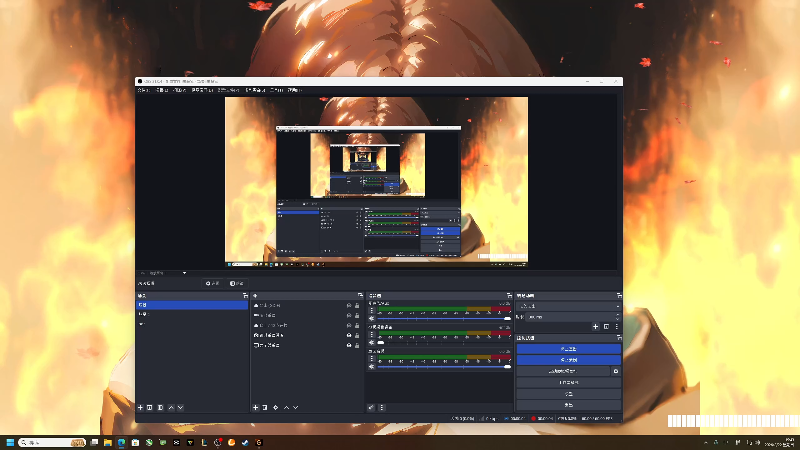Click the third channel volume slider
The width and height of the screenshot is (800, 450).
point(444,367)
